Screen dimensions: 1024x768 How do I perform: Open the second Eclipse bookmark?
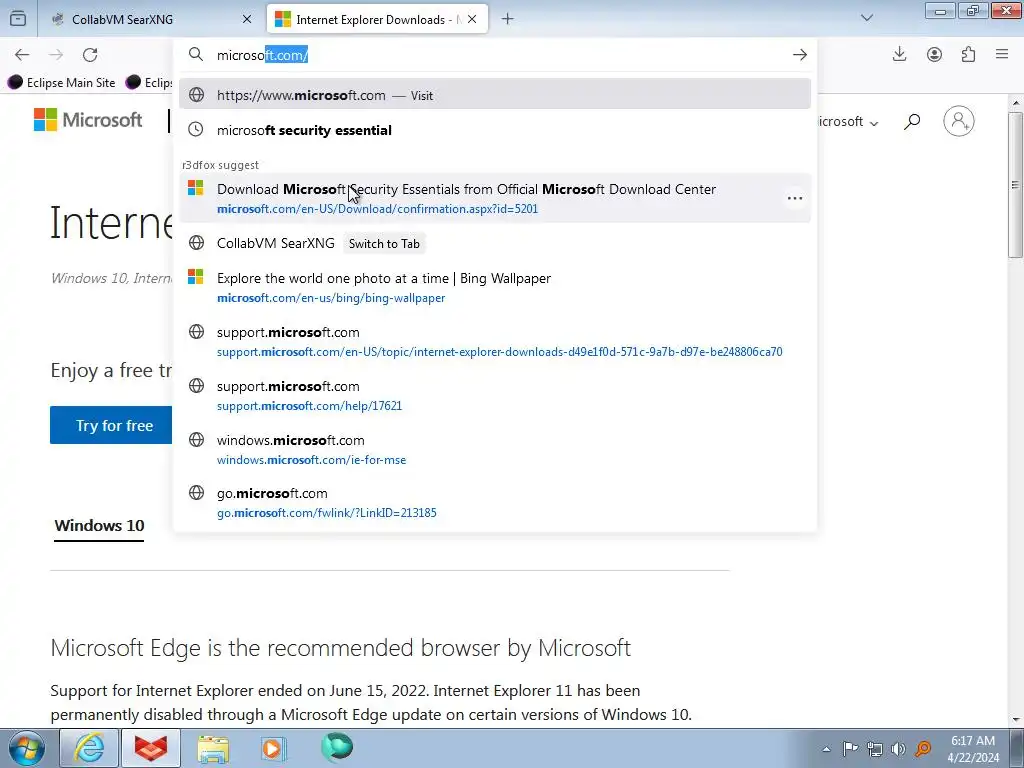(x=150, y=82)
